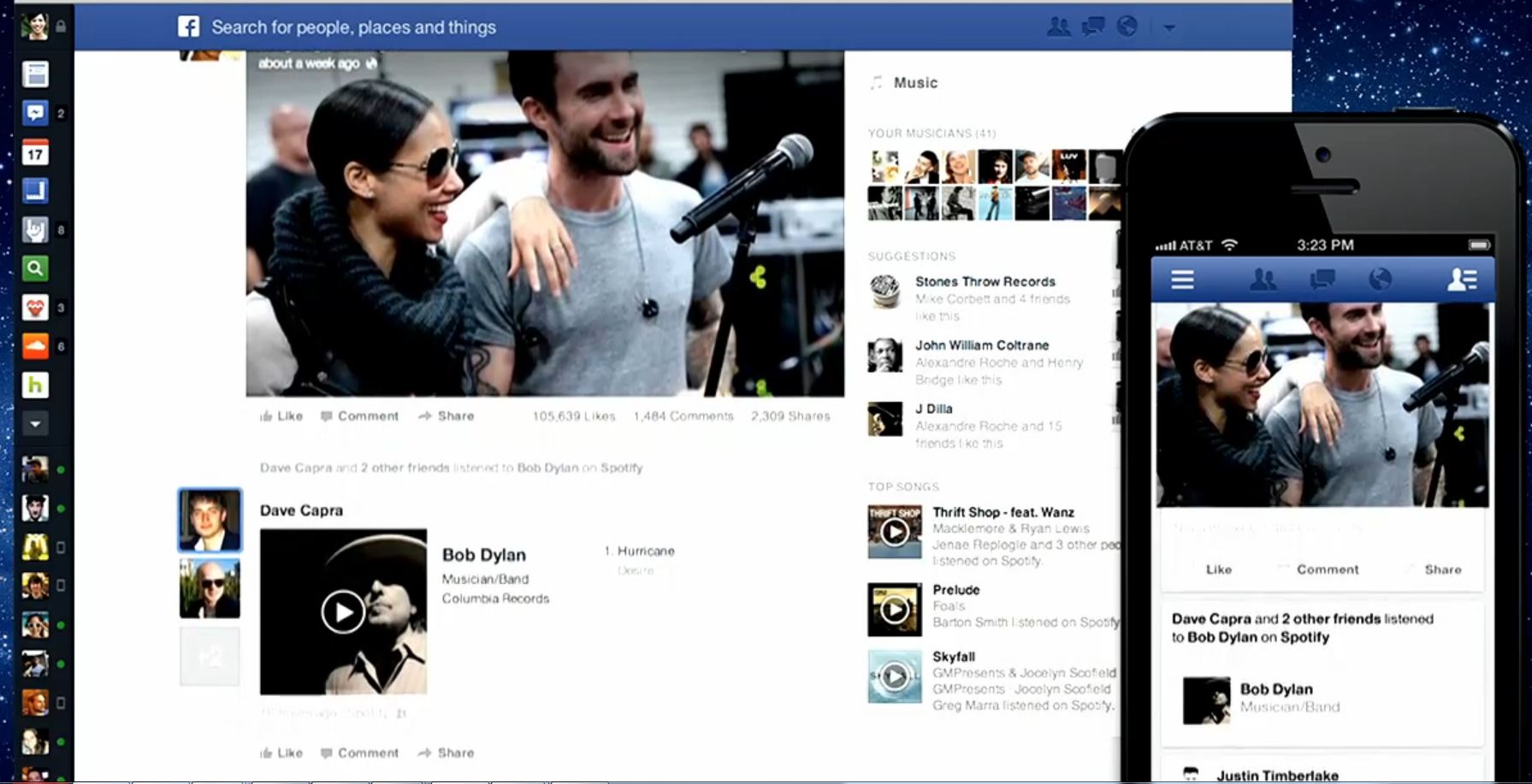Tap the hamburger menu on the phone screen

pos(1182,279)
